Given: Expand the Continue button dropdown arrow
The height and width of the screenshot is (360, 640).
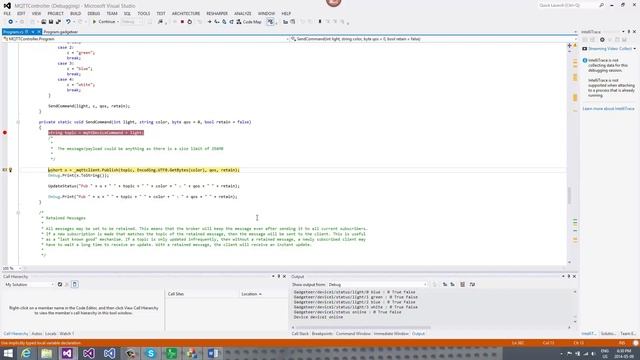Looking at the screenshot, I should (118, 22).
